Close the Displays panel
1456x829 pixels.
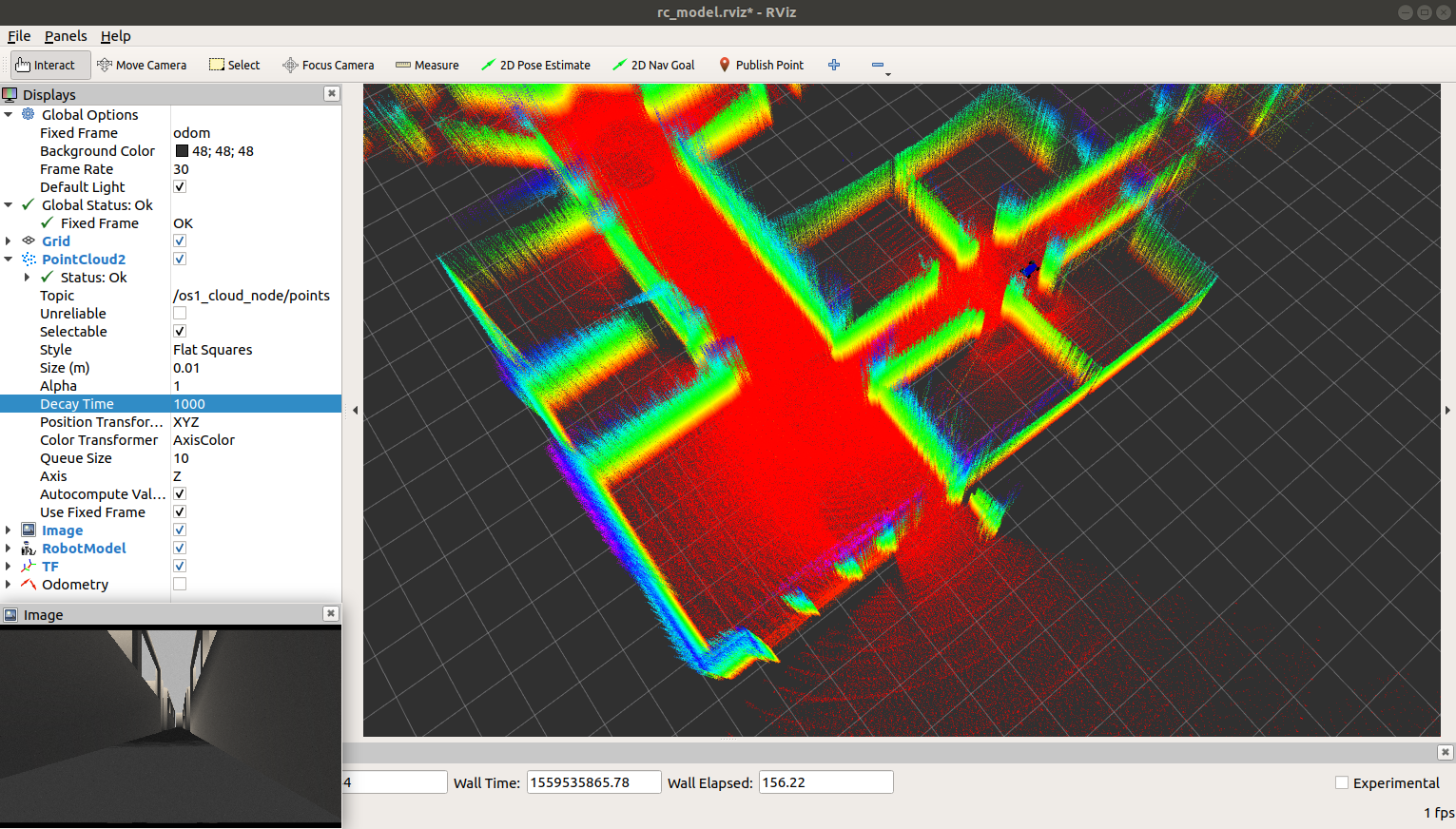pos(331,93)
